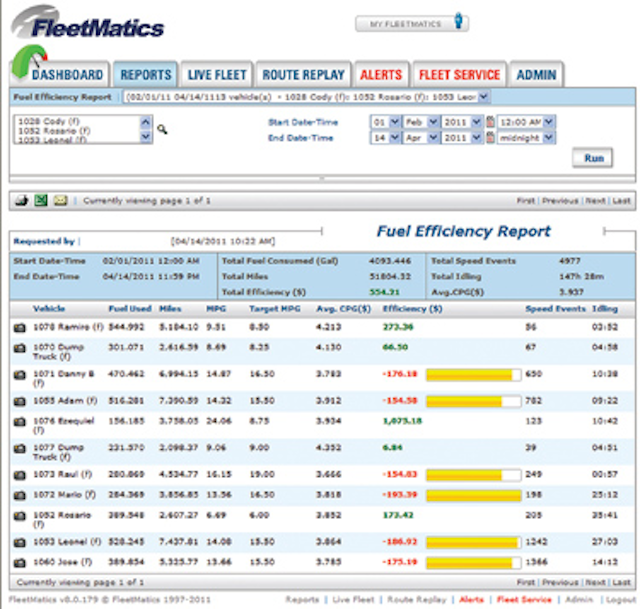Click the vehicle search magnifier icon
This screenshot has width=640, height=609.
(x=162, y=129)
